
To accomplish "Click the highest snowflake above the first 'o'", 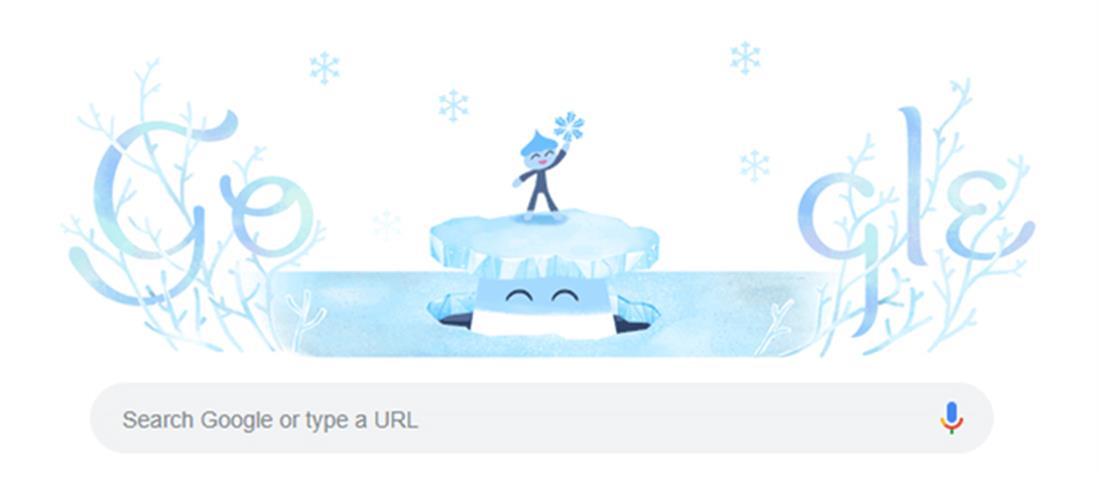I will click(324, 68).
